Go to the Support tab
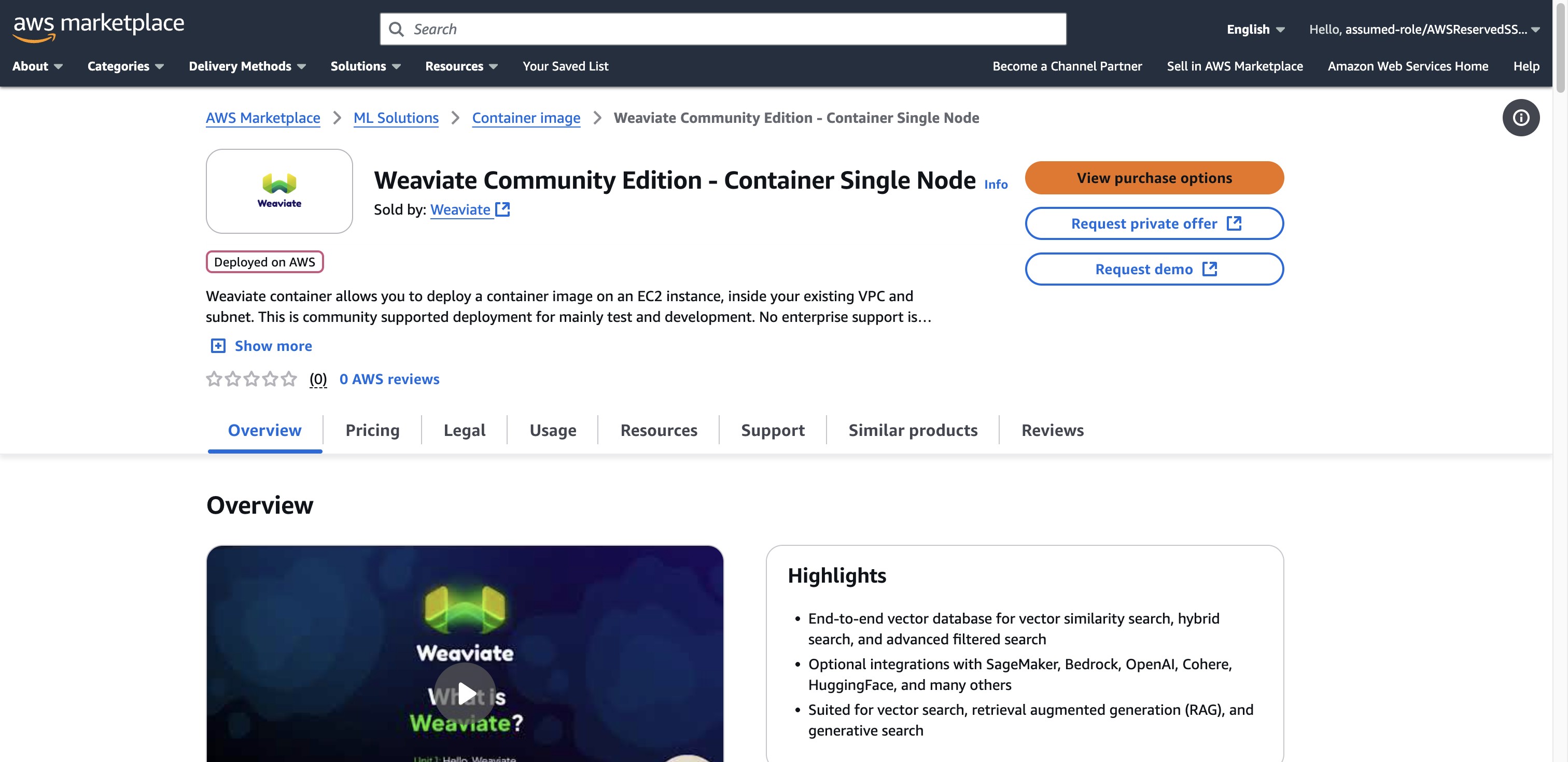The image size is (1568, 762). click(x=773, y=430)
